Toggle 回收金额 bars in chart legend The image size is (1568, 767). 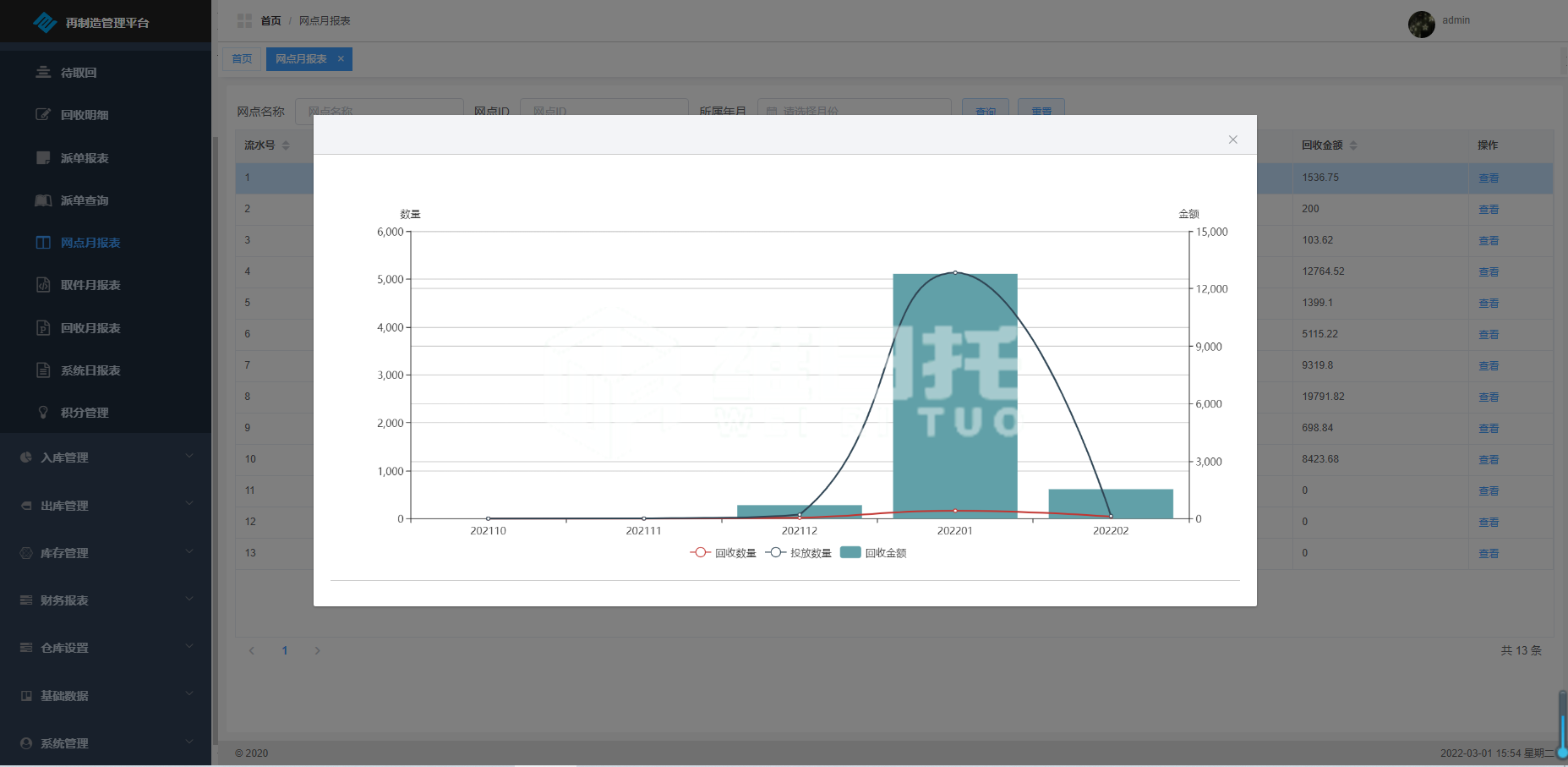(873, 553)
